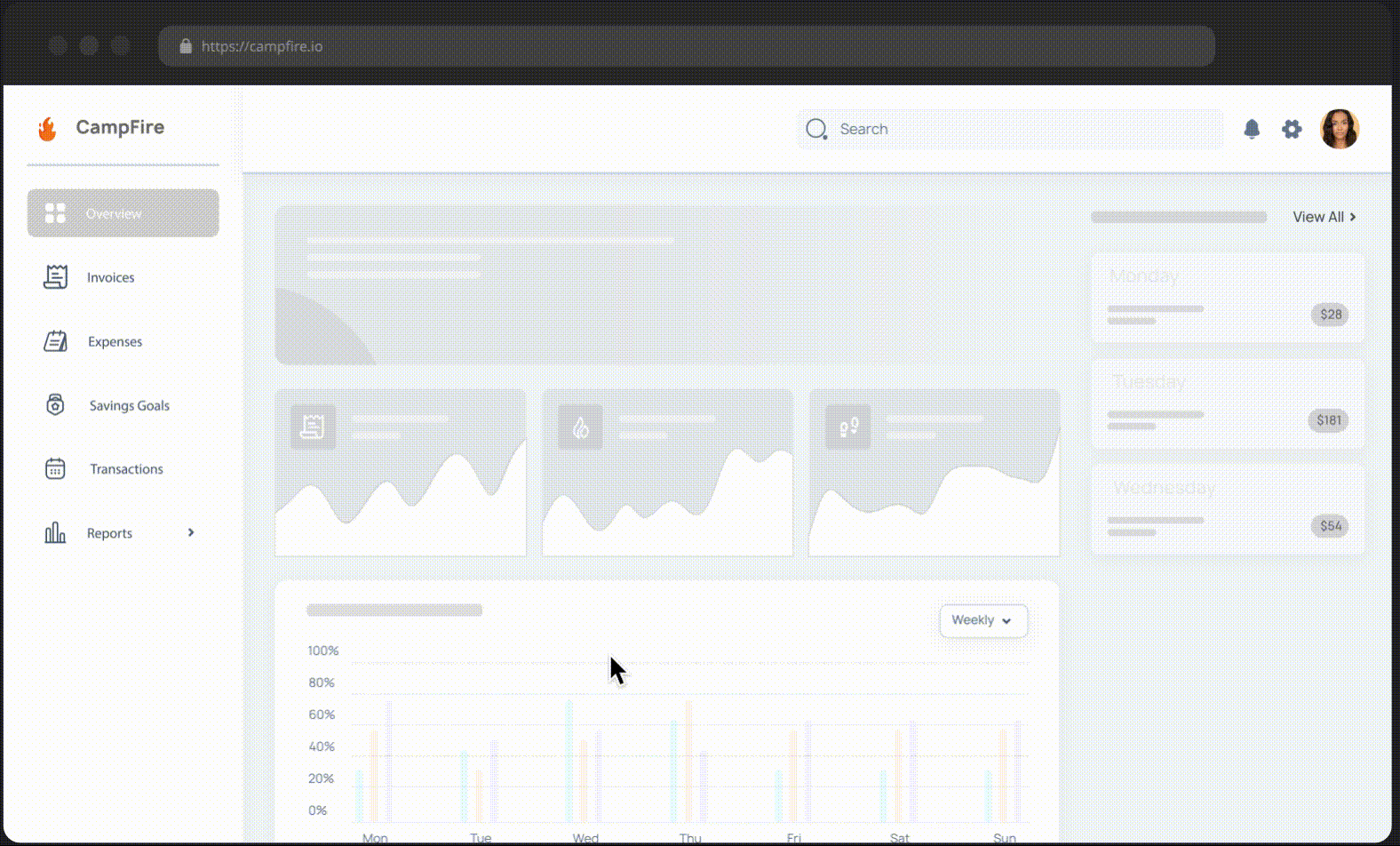The height and width of the screenshot is (846, 1400).
Task: Open notifications bell
Action: [1252, 130]
